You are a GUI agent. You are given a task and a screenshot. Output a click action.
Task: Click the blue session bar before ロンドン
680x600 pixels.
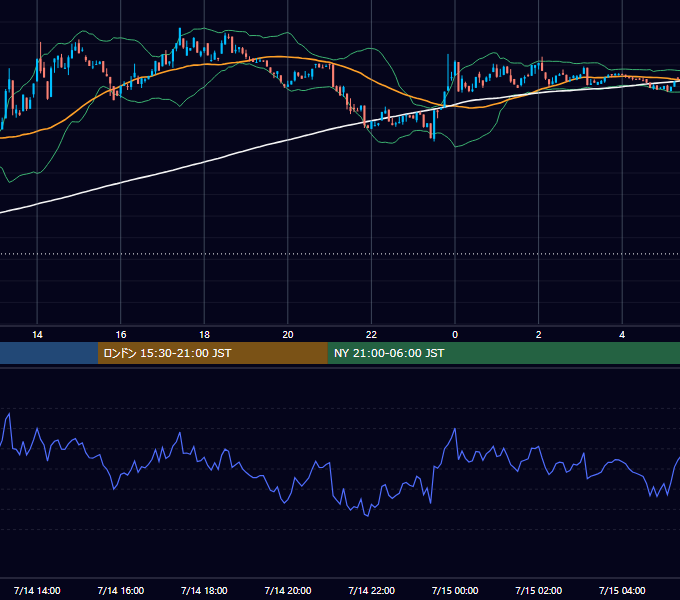[49, 353]
